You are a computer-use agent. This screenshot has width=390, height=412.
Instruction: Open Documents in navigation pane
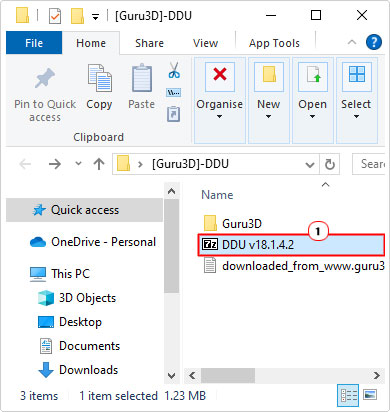point(80,346)
